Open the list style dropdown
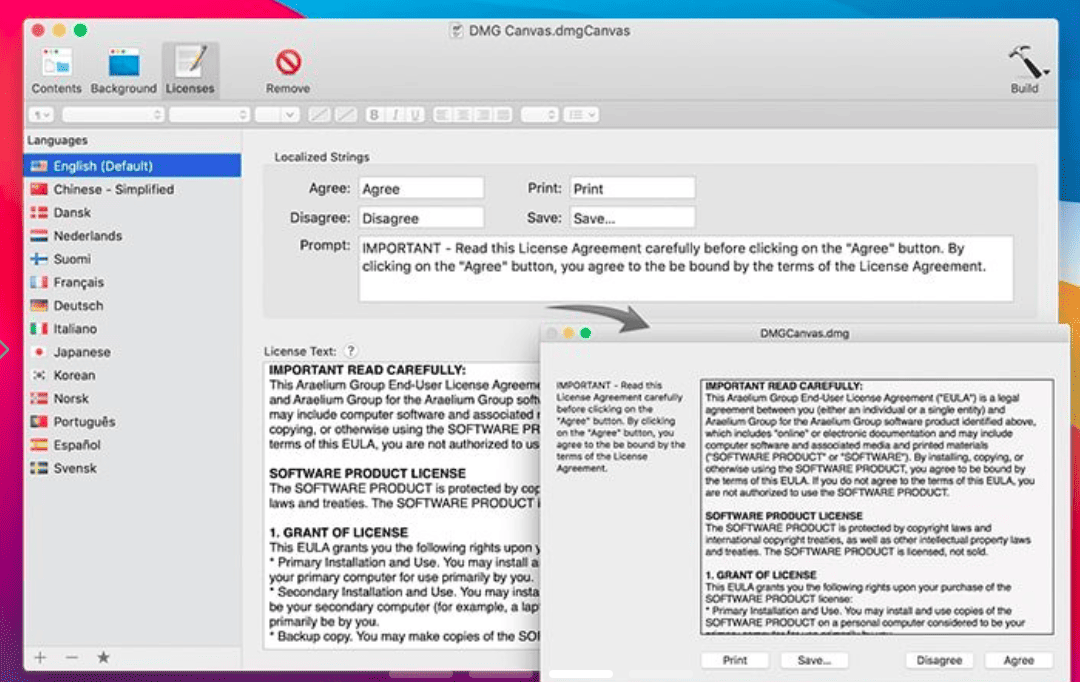Screen dimensions: 1080x682 point(581,114)
